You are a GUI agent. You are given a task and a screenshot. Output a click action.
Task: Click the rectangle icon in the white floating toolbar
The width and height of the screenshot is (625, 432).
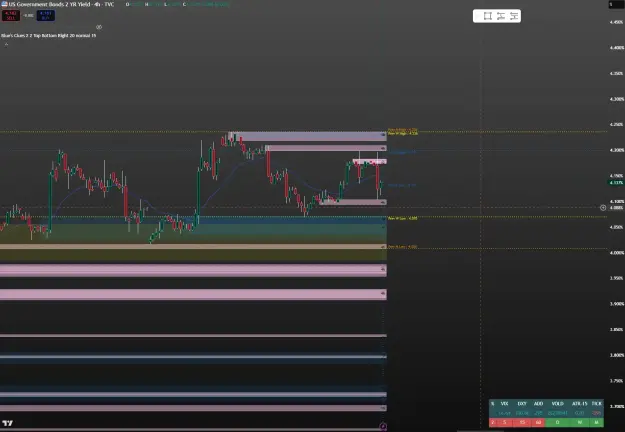point(487,16)
